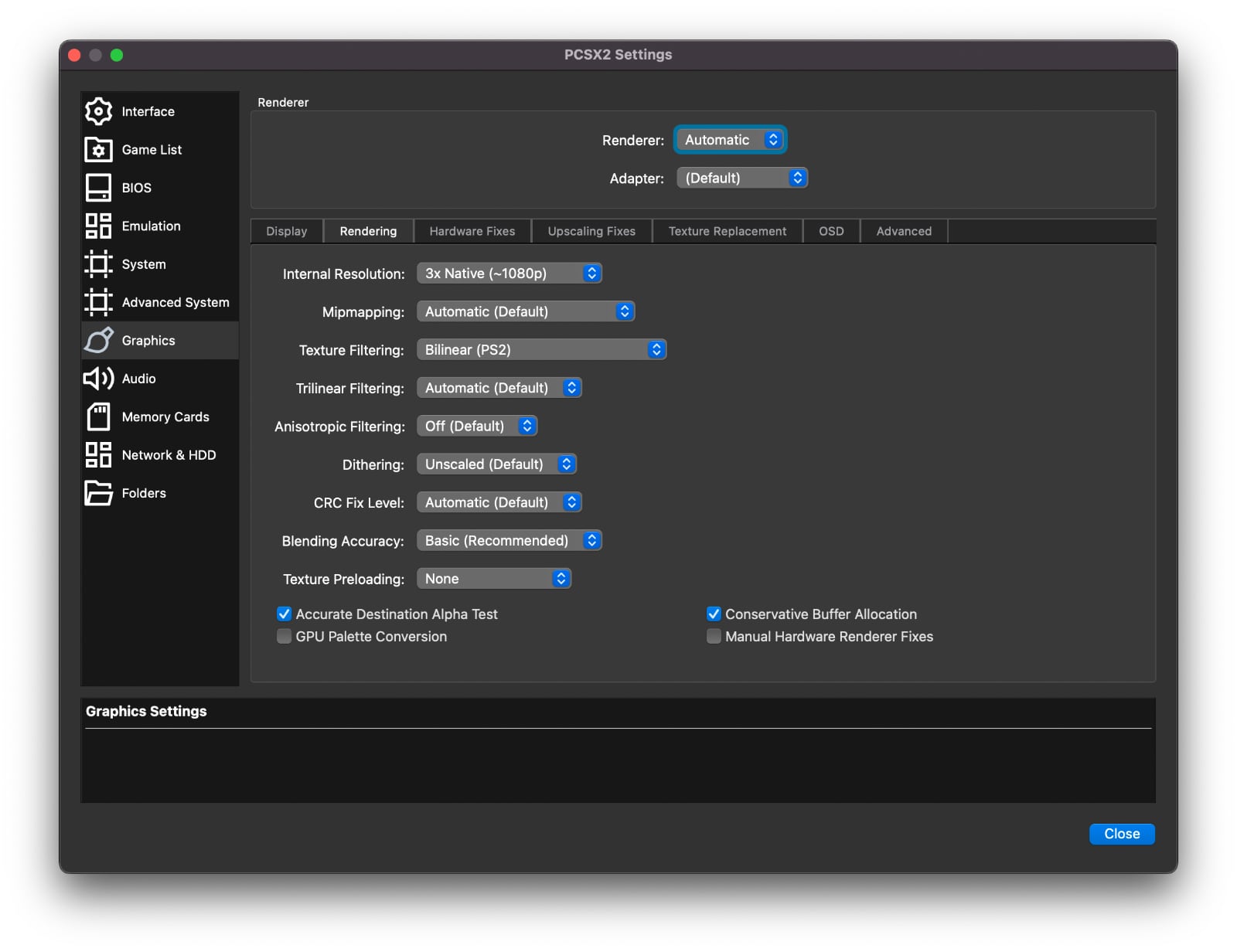Open the OSD tab

[831, 231]
